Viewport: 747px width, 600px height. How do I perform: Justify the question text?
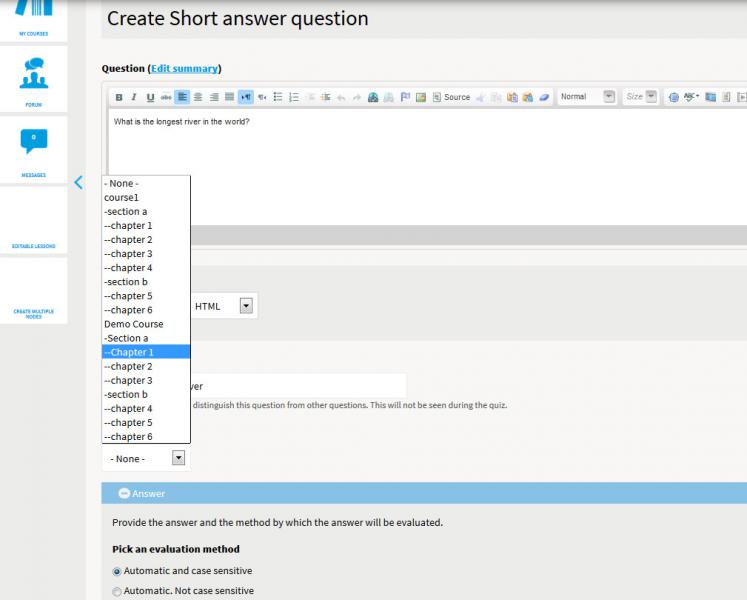tap(230, 97)
